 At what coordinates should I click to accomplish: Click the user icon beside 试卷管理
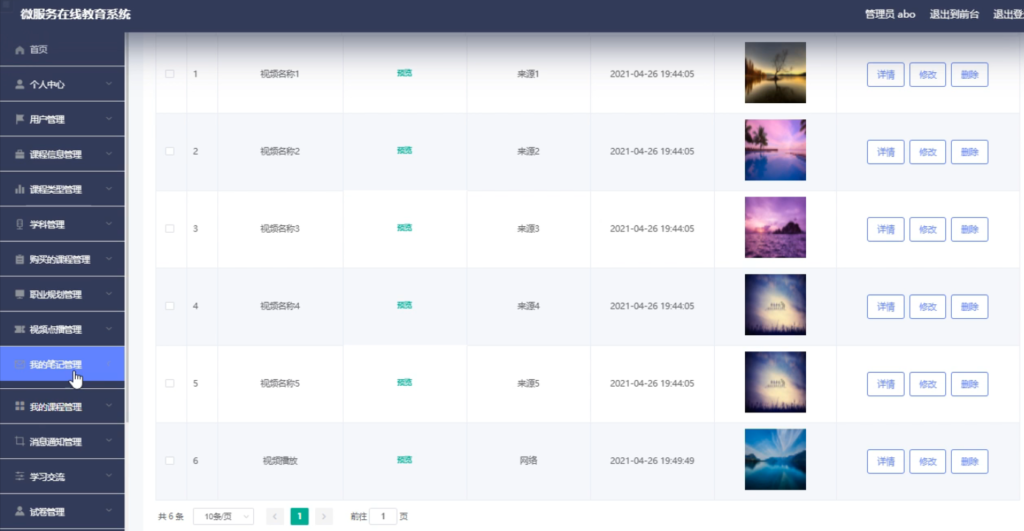tap(20, 511)
